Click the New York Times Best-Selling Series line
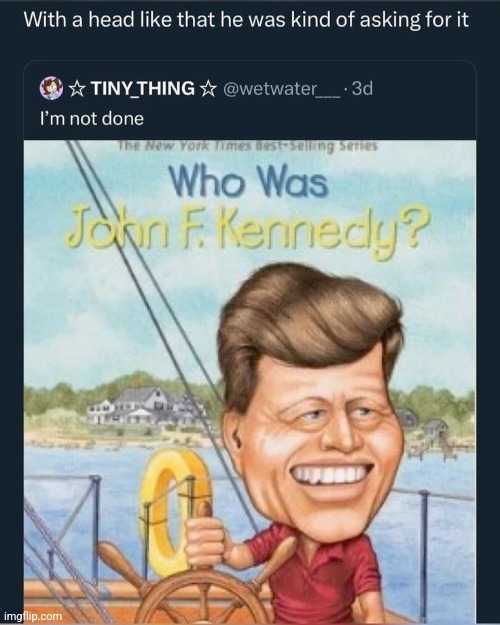Viewport: 500px width, 625px height. 247,146
